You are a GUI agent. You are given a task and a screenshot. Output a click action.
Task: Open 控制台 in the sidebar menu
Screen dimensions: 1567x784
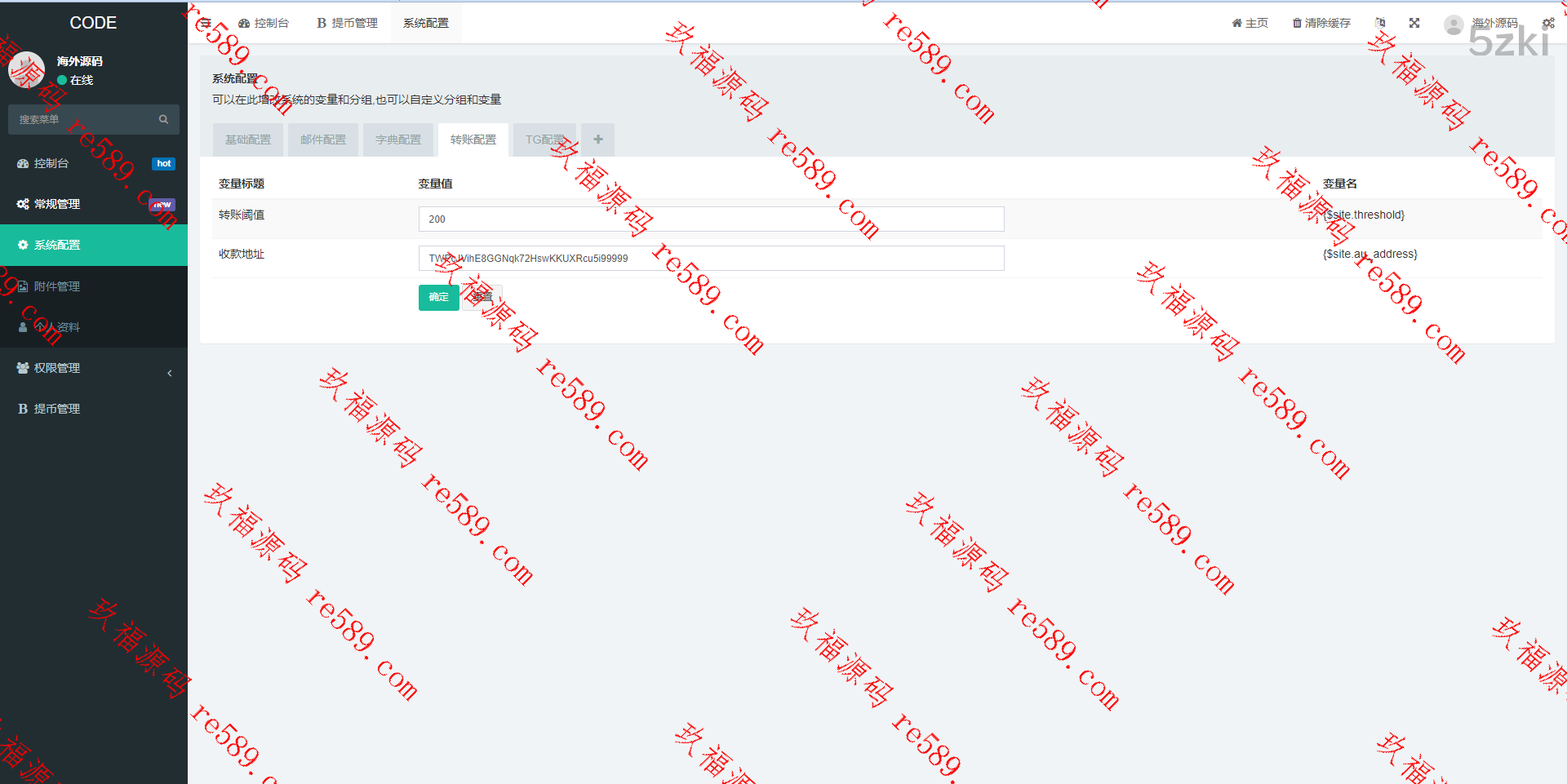tap(94, 163)
